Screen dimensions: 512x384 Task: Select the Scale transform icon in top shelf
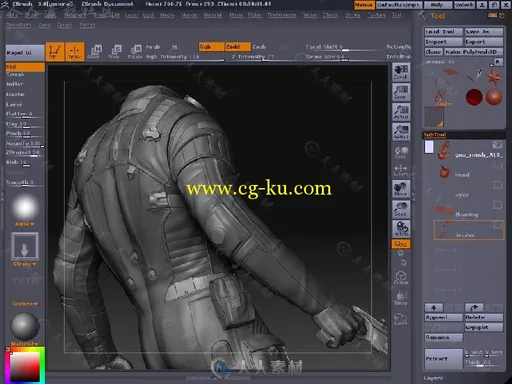coord(114,52)
